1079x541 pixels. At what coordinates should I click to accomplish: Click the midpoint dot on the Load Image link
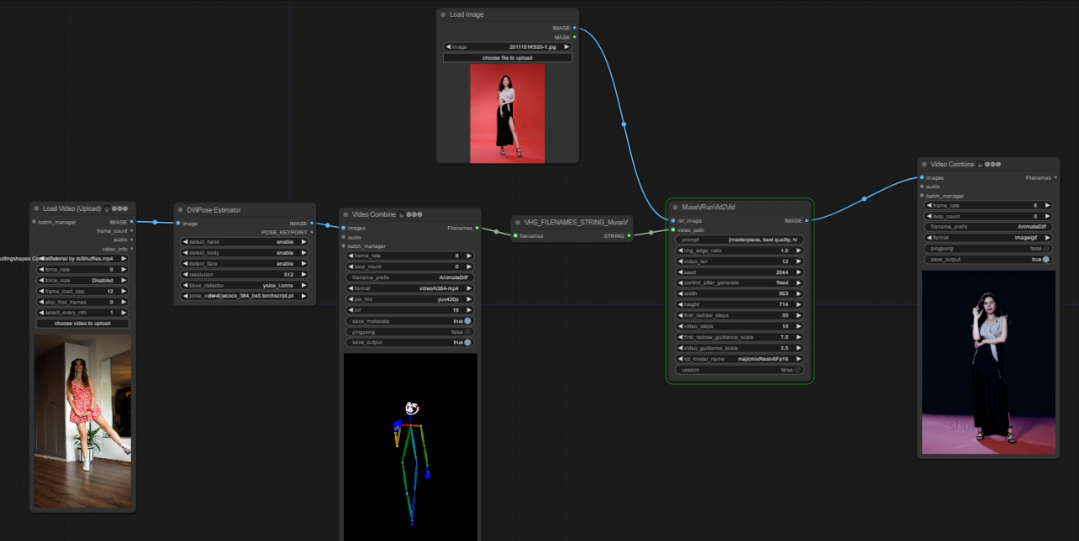tap(624, 125)
